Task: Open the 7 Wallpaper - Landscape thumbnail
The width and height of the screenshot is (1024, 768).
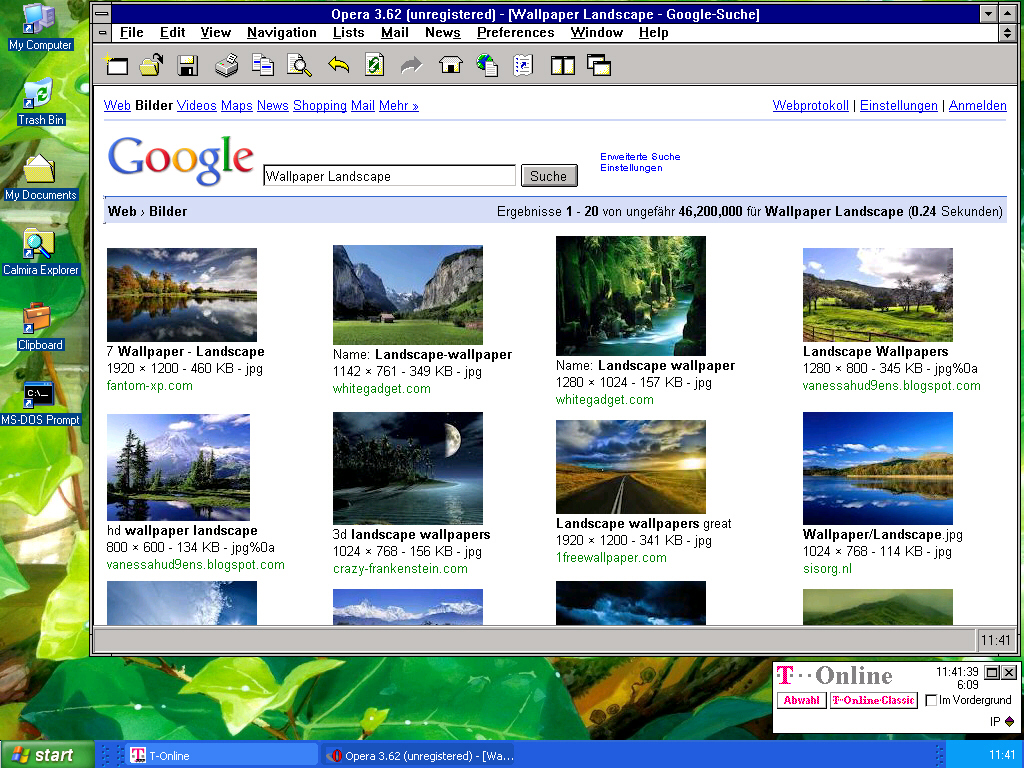Action: click(182, 295)
